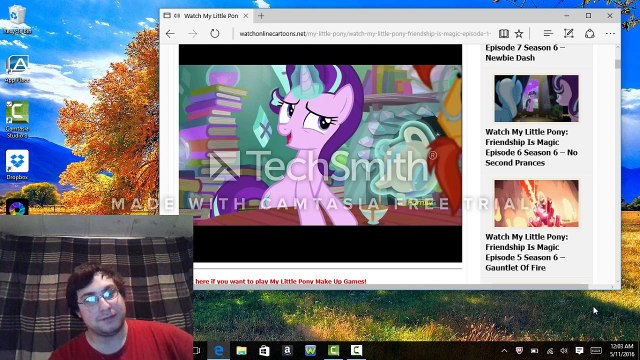
Task: Click the volume speaker tray icon
Action: (x=564, y=351)
